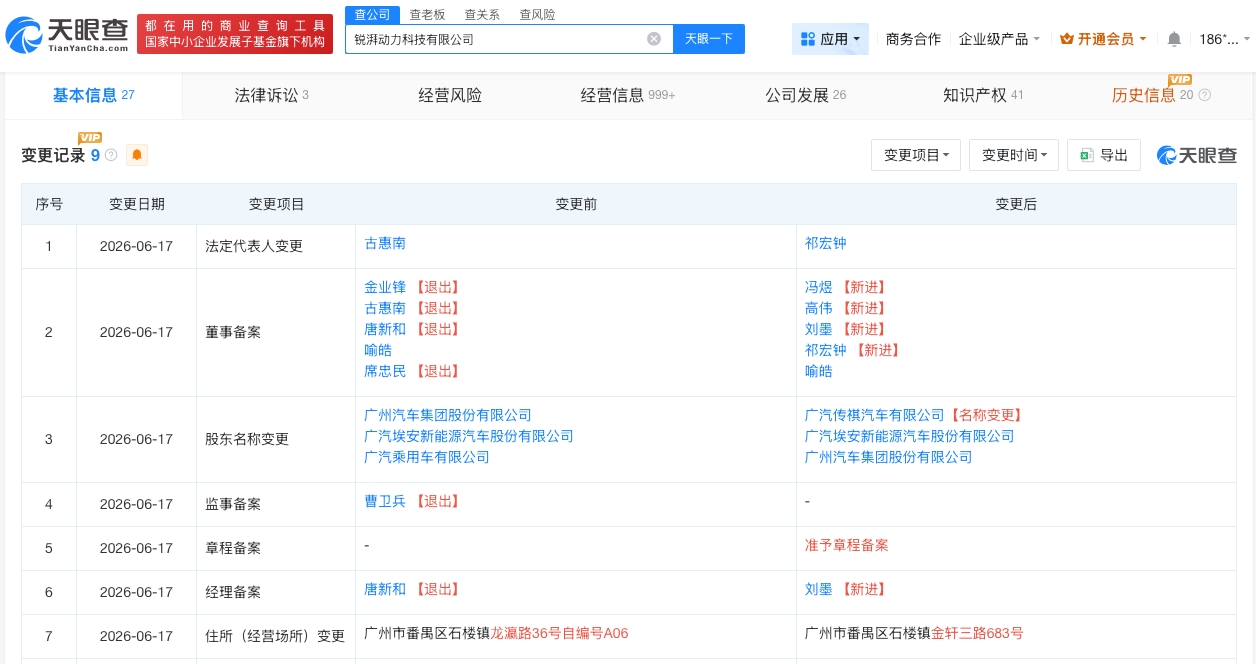Screen dimensions: 1256x664
Task: Go to the 知识产权 tab
Action: [983, 95]
